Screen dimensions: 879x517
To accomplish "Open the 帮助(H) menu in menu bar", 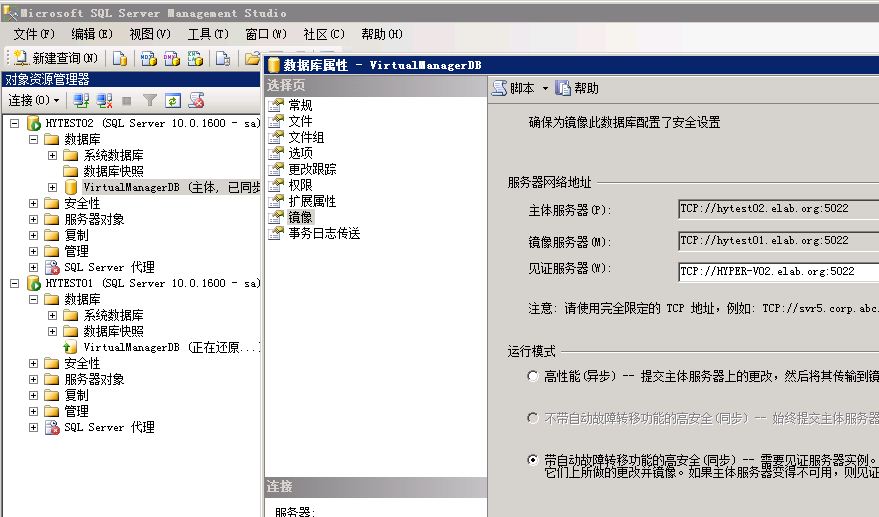I will (382, 34).
